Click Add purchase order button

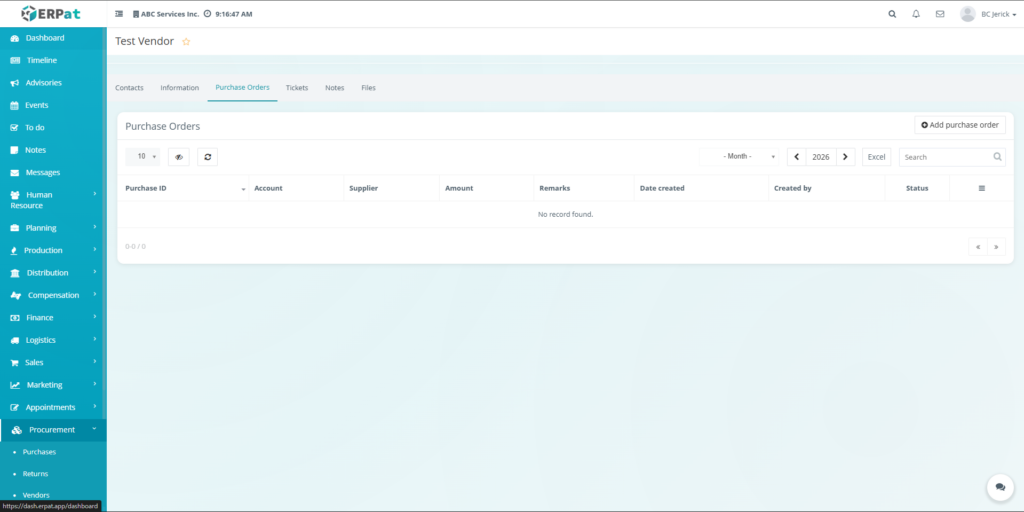[960, 125]
